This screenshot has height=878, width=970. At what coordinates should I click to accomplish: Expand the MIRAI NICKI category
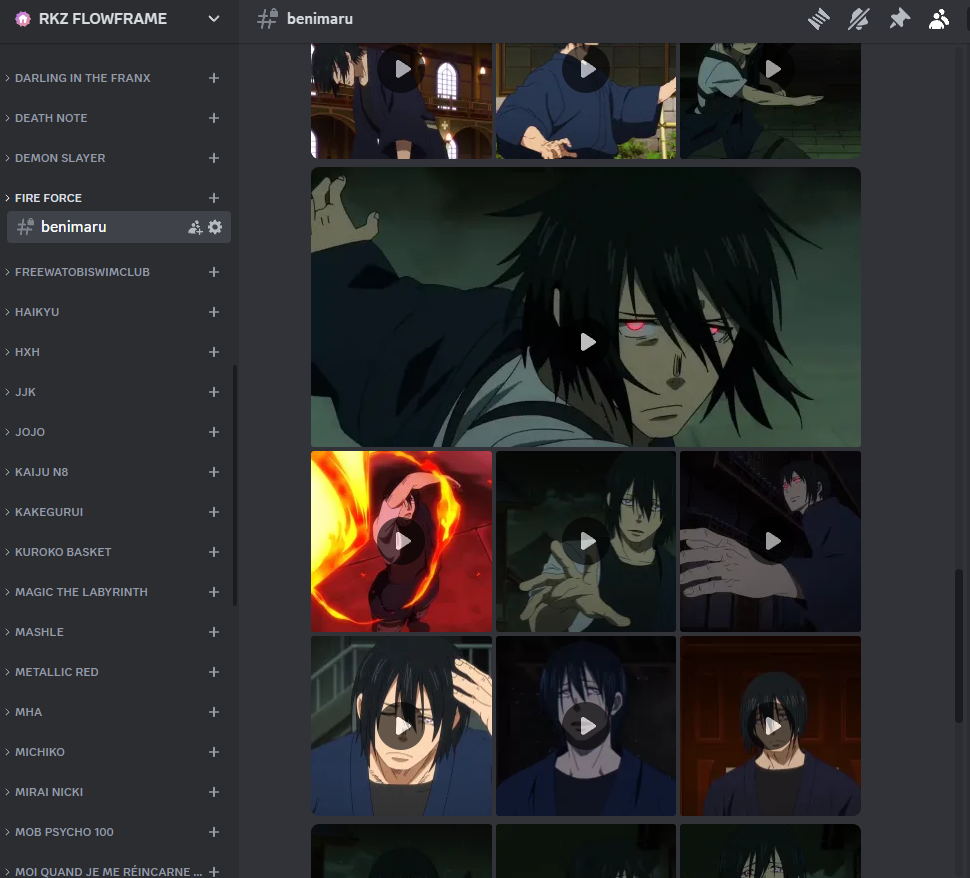pyautogui.click(x=43, y=792)
